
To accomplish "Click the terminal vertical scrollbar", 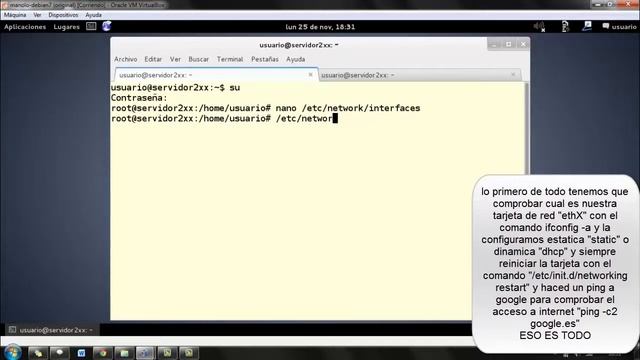I will click(527, 129).
